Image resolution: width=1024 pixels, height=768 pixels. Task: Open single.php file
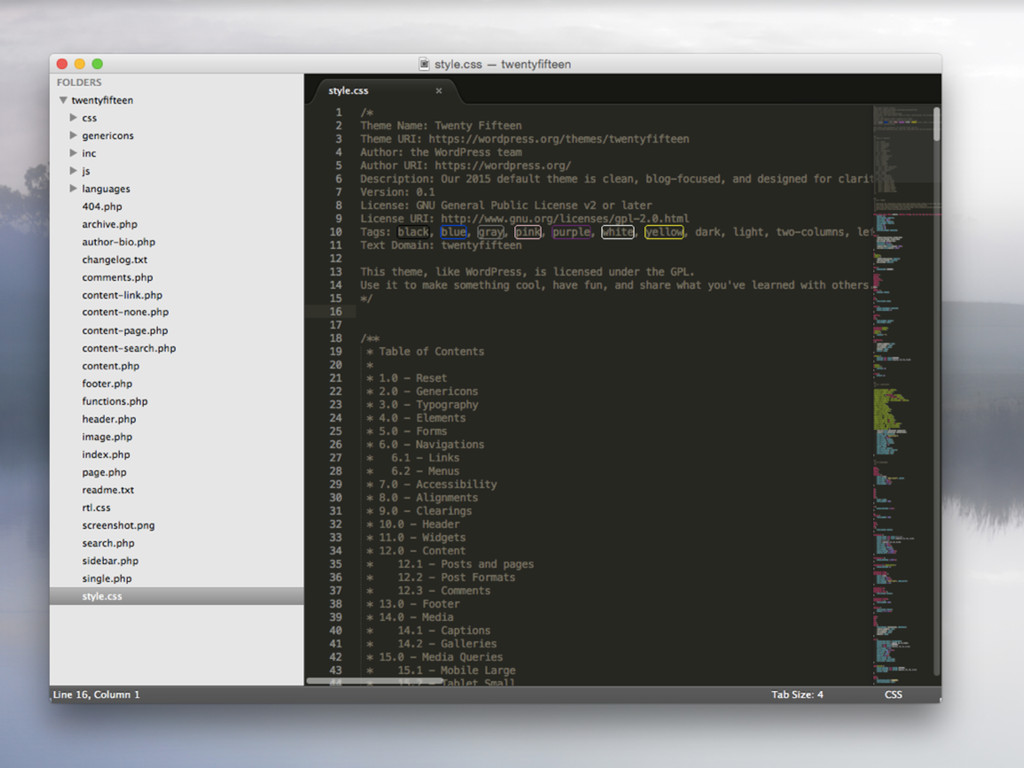pos(107,578)
